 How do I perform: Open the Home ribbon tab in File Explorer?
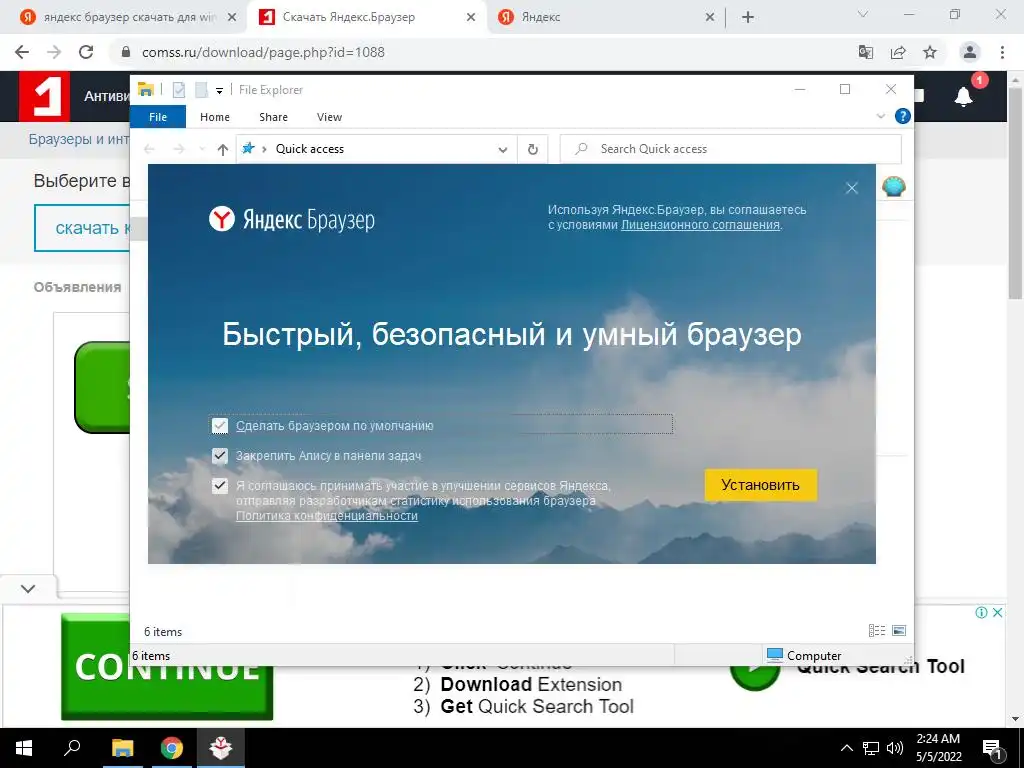coord(215,117)
